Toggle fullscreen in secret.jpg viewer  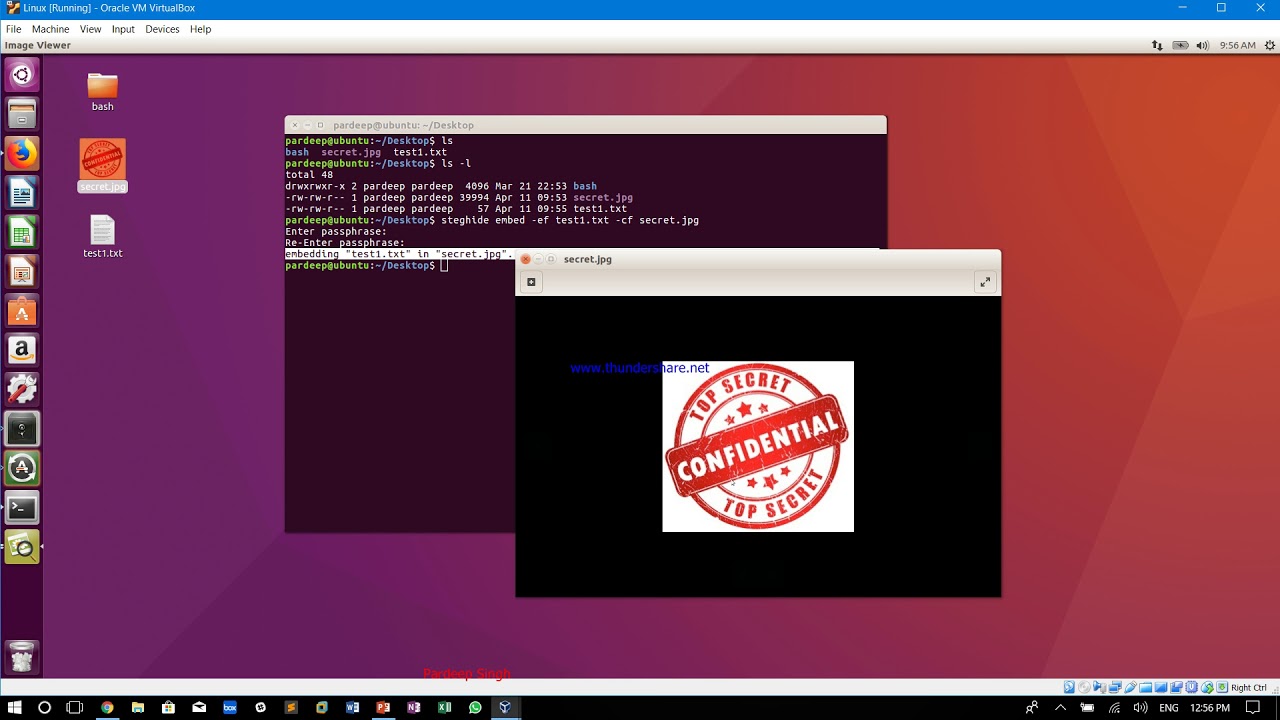[x=985, y=282]
